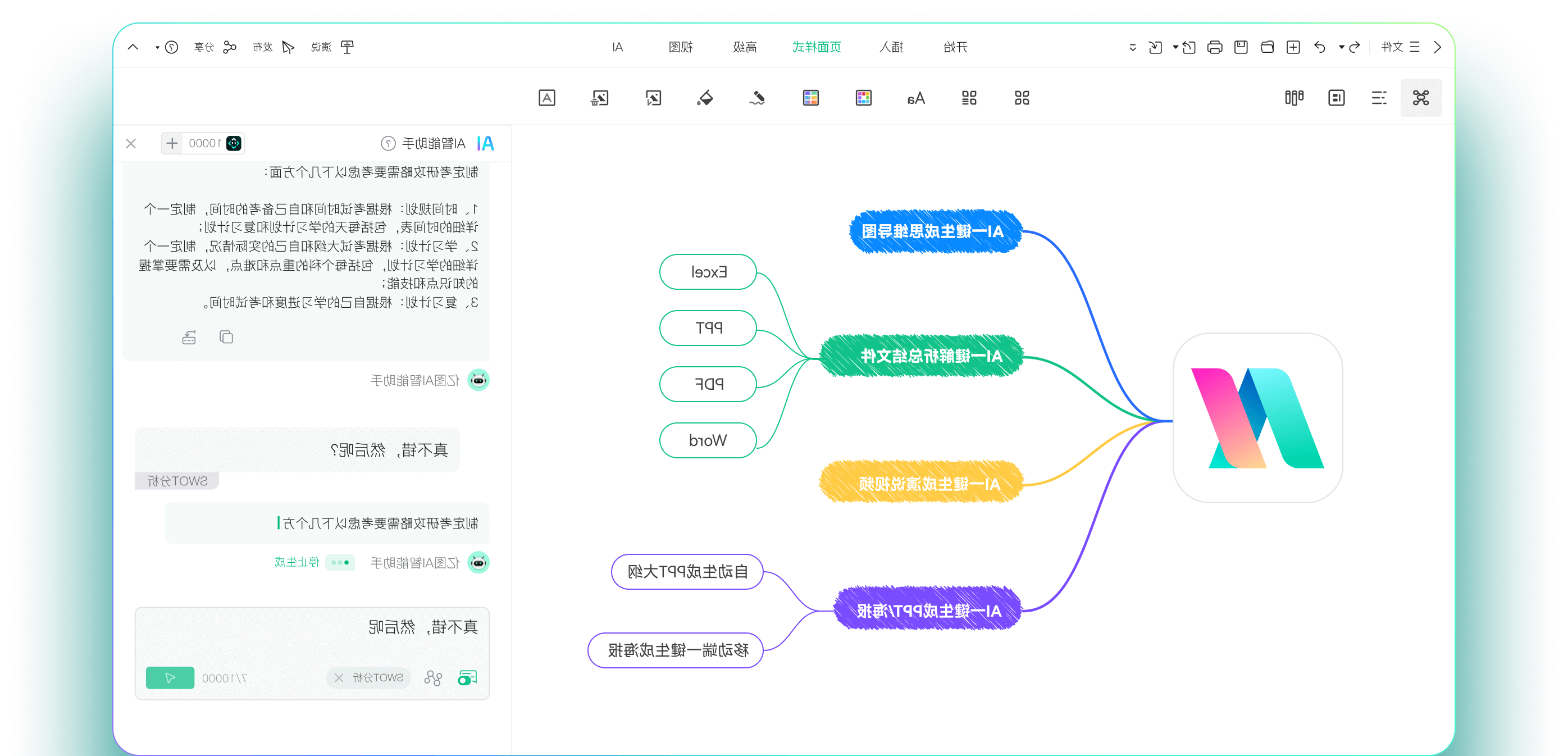Select the PDF node
Screen dimensions: 1568x756
click(x=708, y=384)
